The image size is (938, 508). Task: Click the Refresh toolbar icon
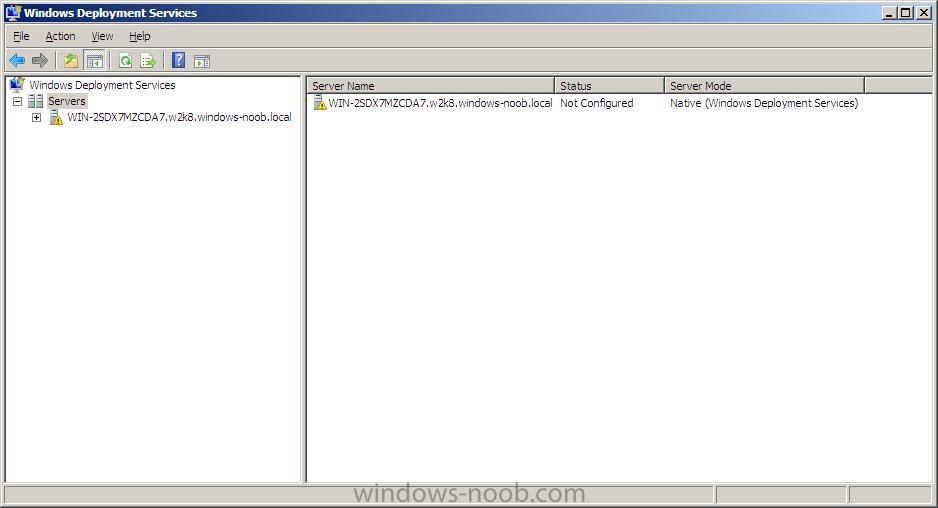126,60
